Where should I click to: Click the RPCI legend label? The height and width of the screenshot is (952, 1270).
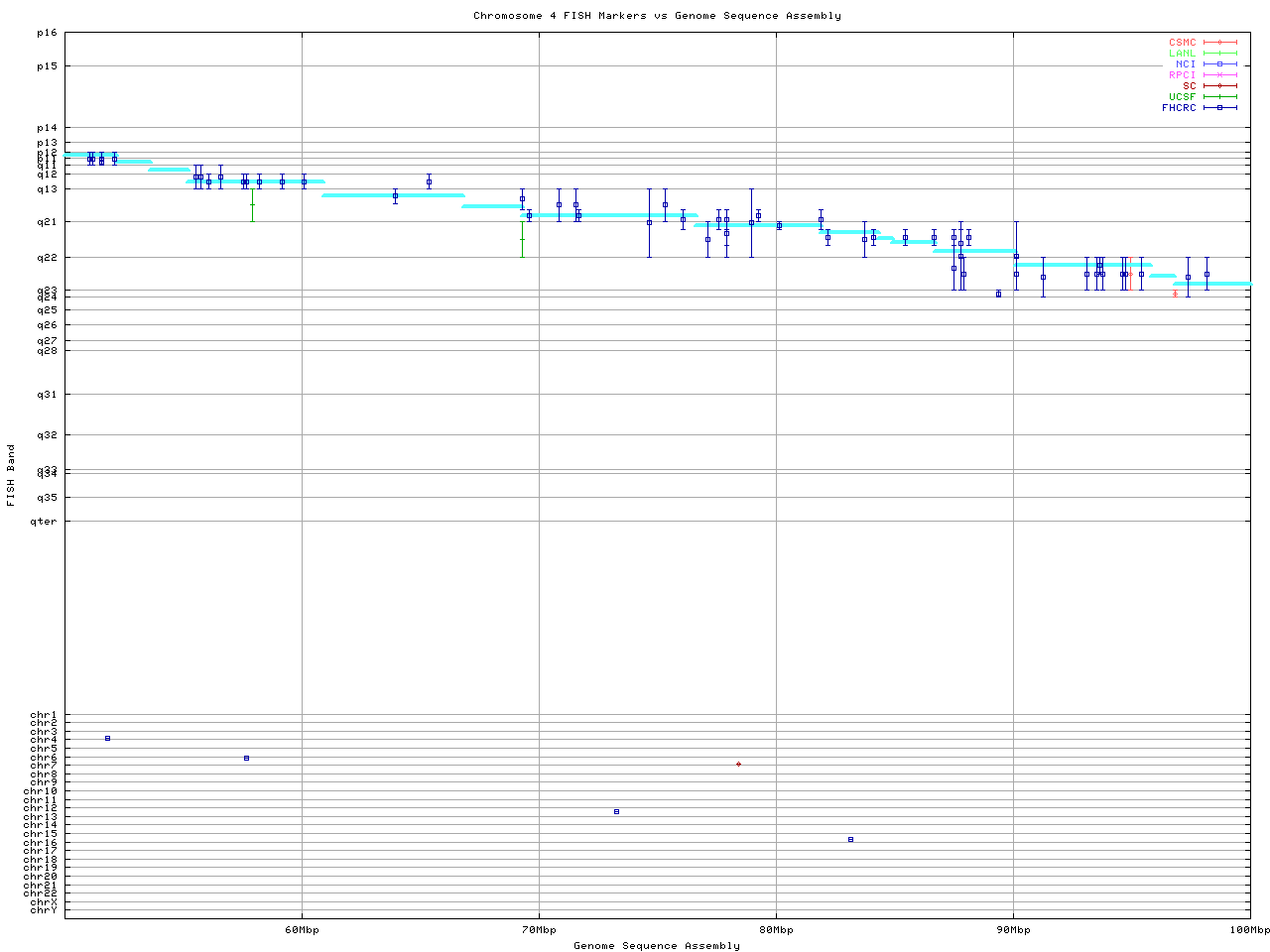1182,75
